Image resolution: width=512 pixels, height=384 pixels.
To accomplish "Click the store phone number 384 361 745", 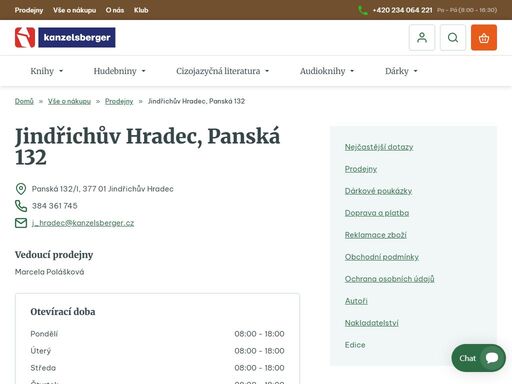I will point(55,206).
